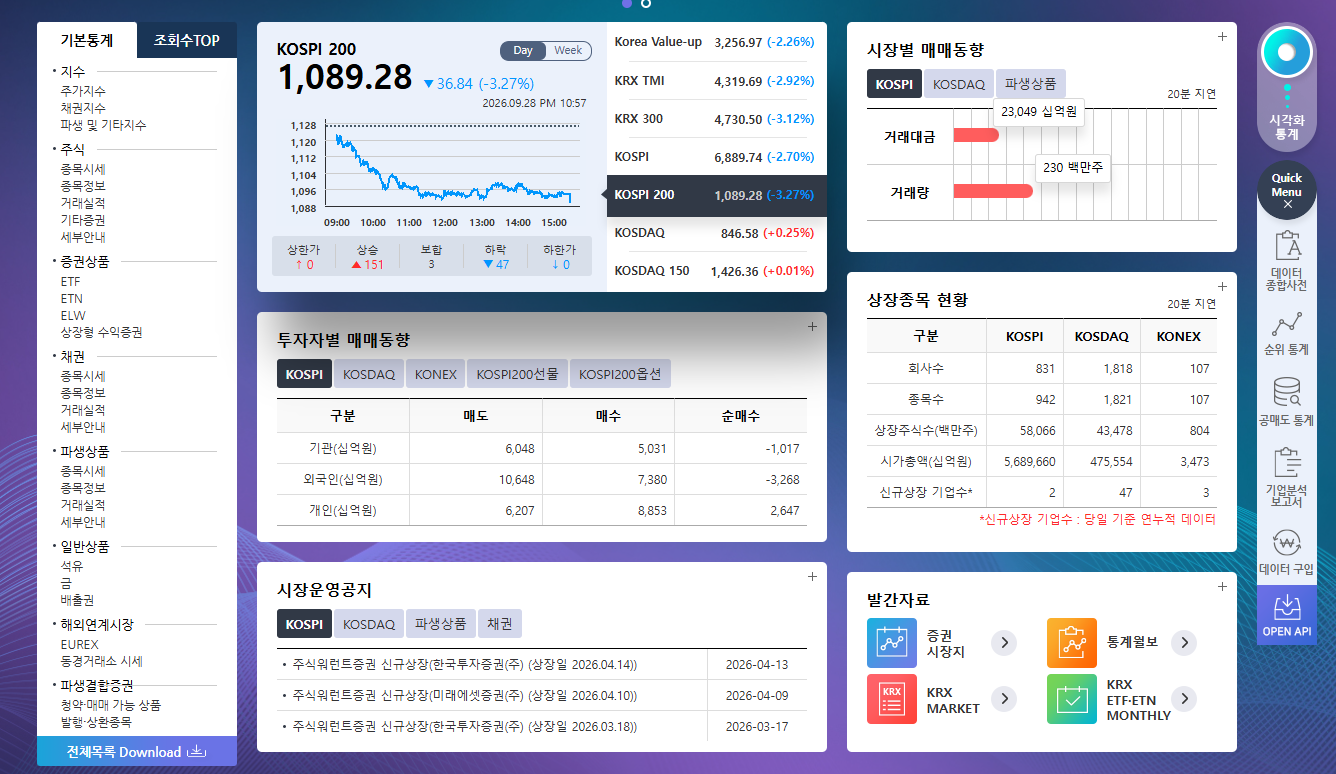Viewport: 1336px width, 774px height.
Task: Open the ETF link under 증권상품
Action: pyautogui.click(x=70, y=282)
